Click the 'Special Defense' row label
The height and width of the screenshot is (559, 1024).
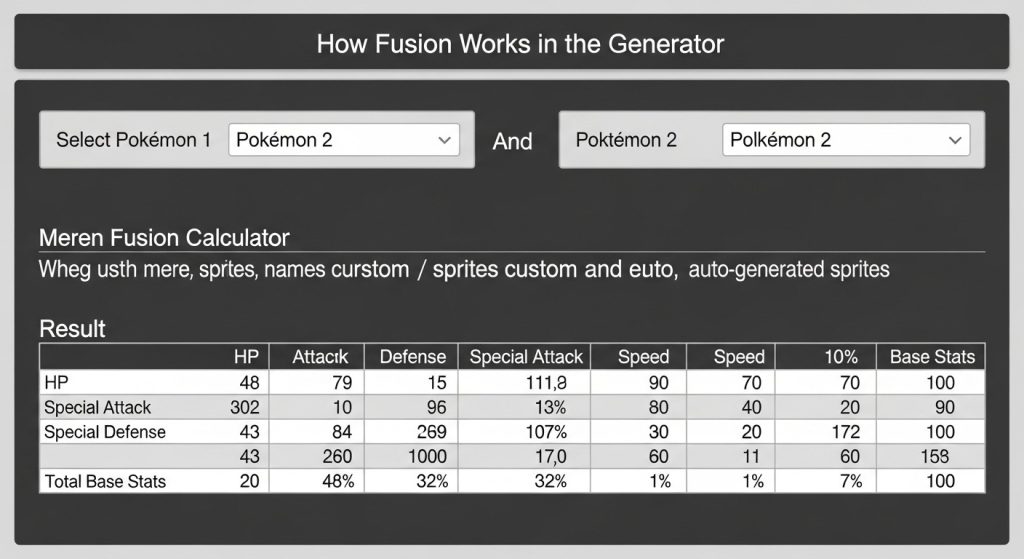(x=104, y=432)
